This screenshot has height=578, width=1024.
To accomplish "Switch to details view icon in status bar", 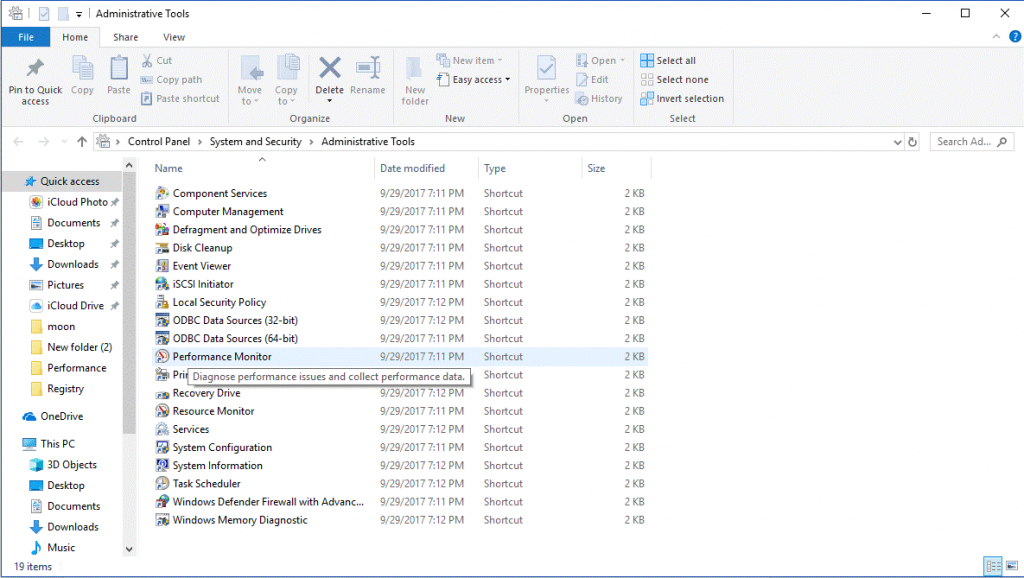I will (993, 566).
